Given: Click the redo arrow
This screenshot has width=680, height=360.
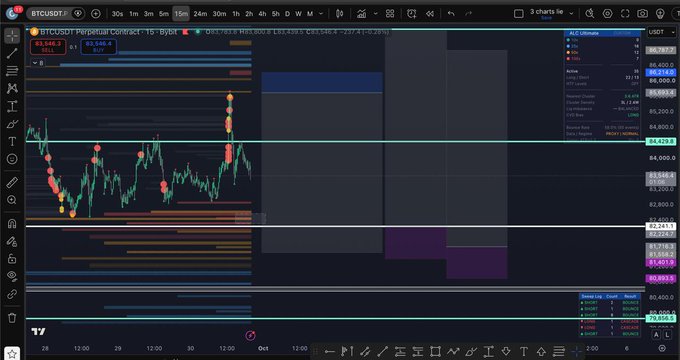Looking at the screenshot, I should click(x=468, y=14).
